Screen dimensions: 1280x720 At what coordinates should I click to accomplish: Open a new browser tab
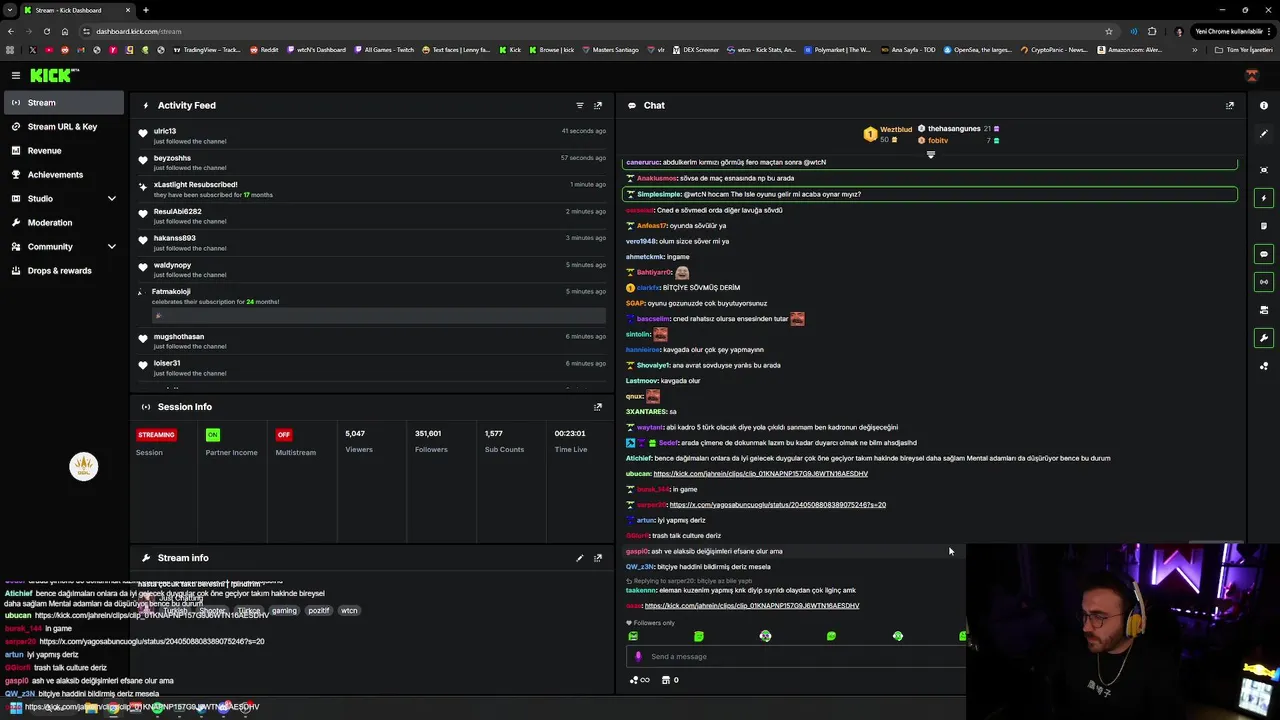point(146,10)
